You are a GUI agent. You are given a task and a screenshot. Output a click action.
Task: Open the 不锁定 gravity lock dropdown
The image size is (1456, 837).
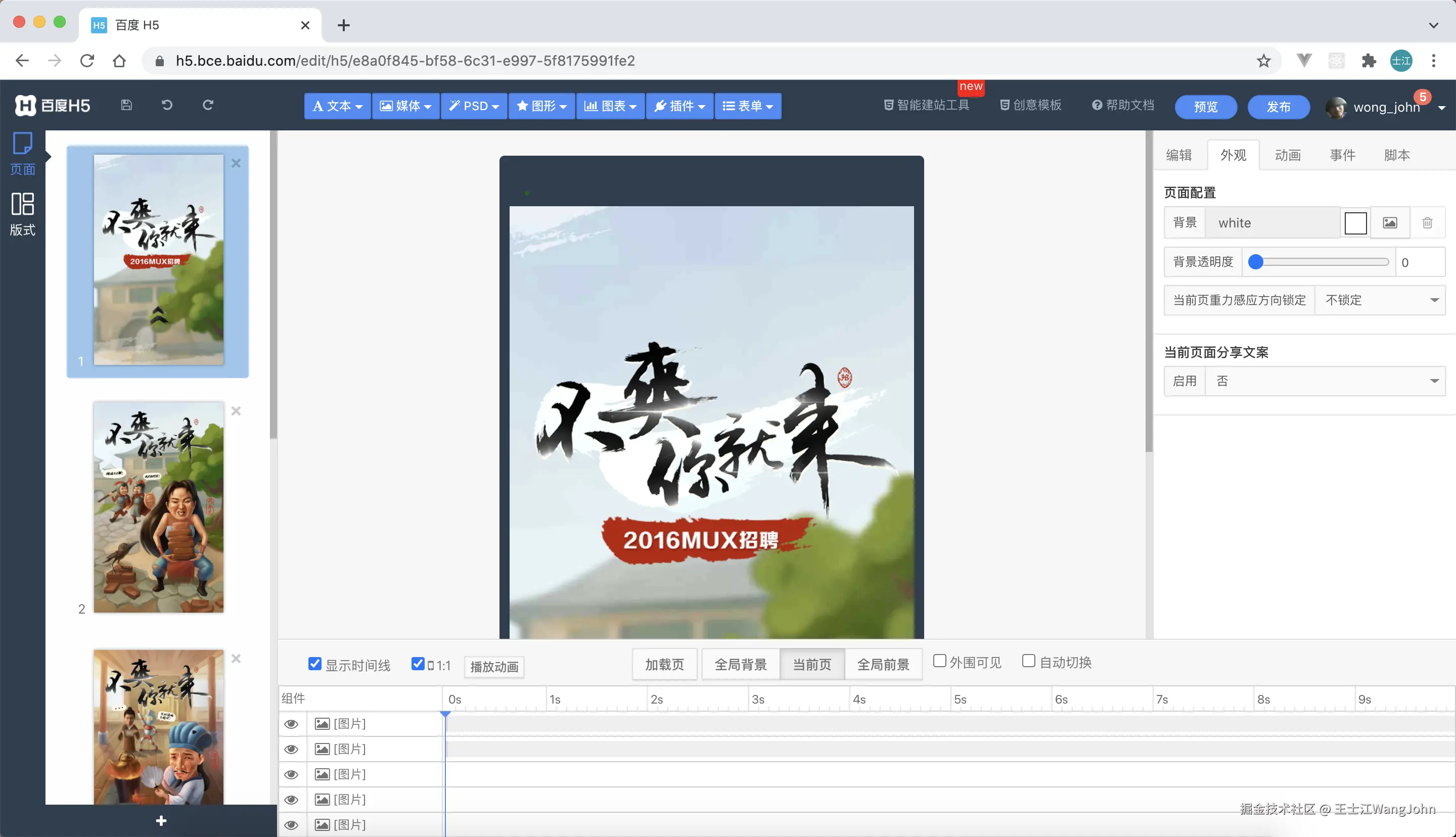[1381, 300]
